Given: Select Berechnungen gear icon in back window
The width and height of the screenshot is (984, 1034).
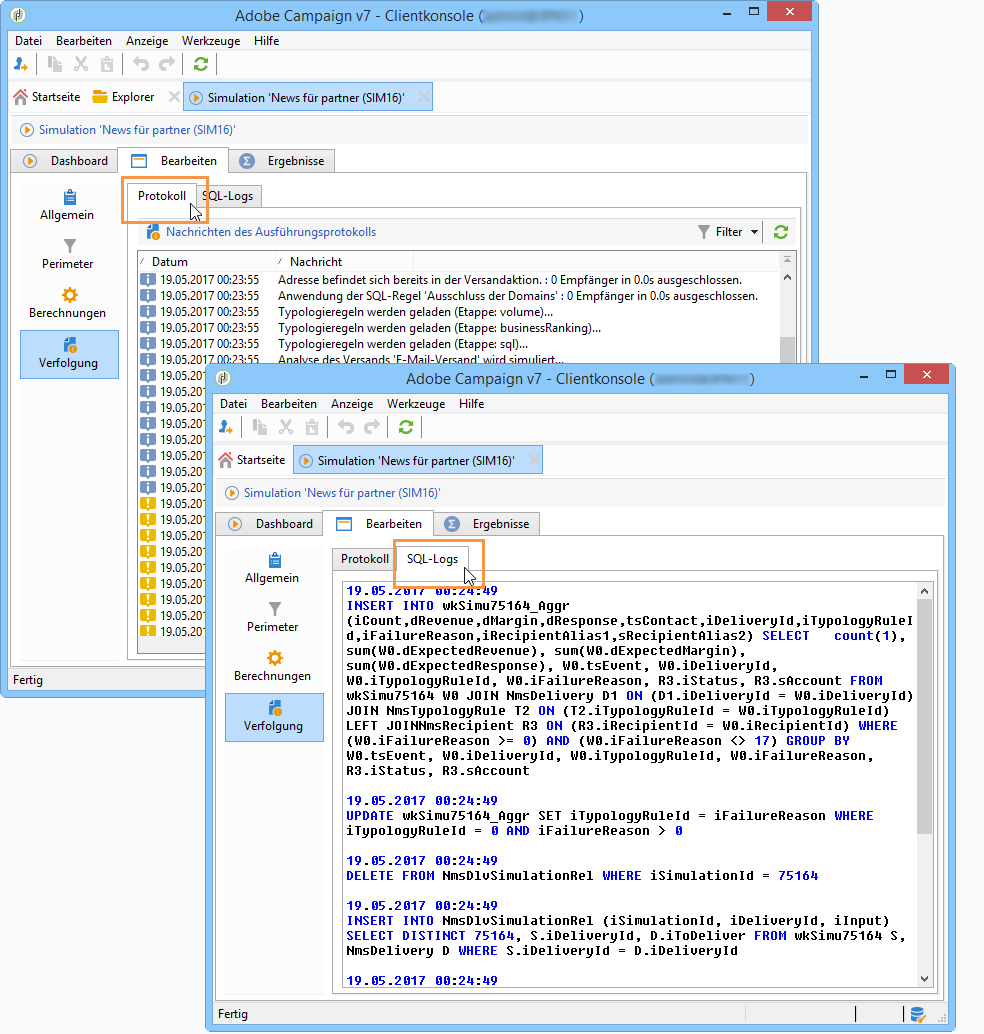Looking at the screenshot, I should [69, 295].
